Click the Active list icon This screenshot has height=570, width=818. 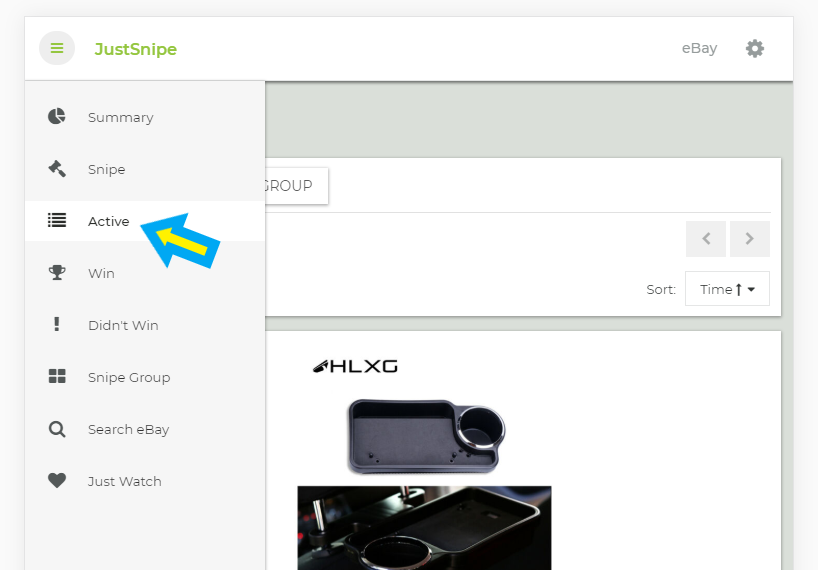coord(57,221)
